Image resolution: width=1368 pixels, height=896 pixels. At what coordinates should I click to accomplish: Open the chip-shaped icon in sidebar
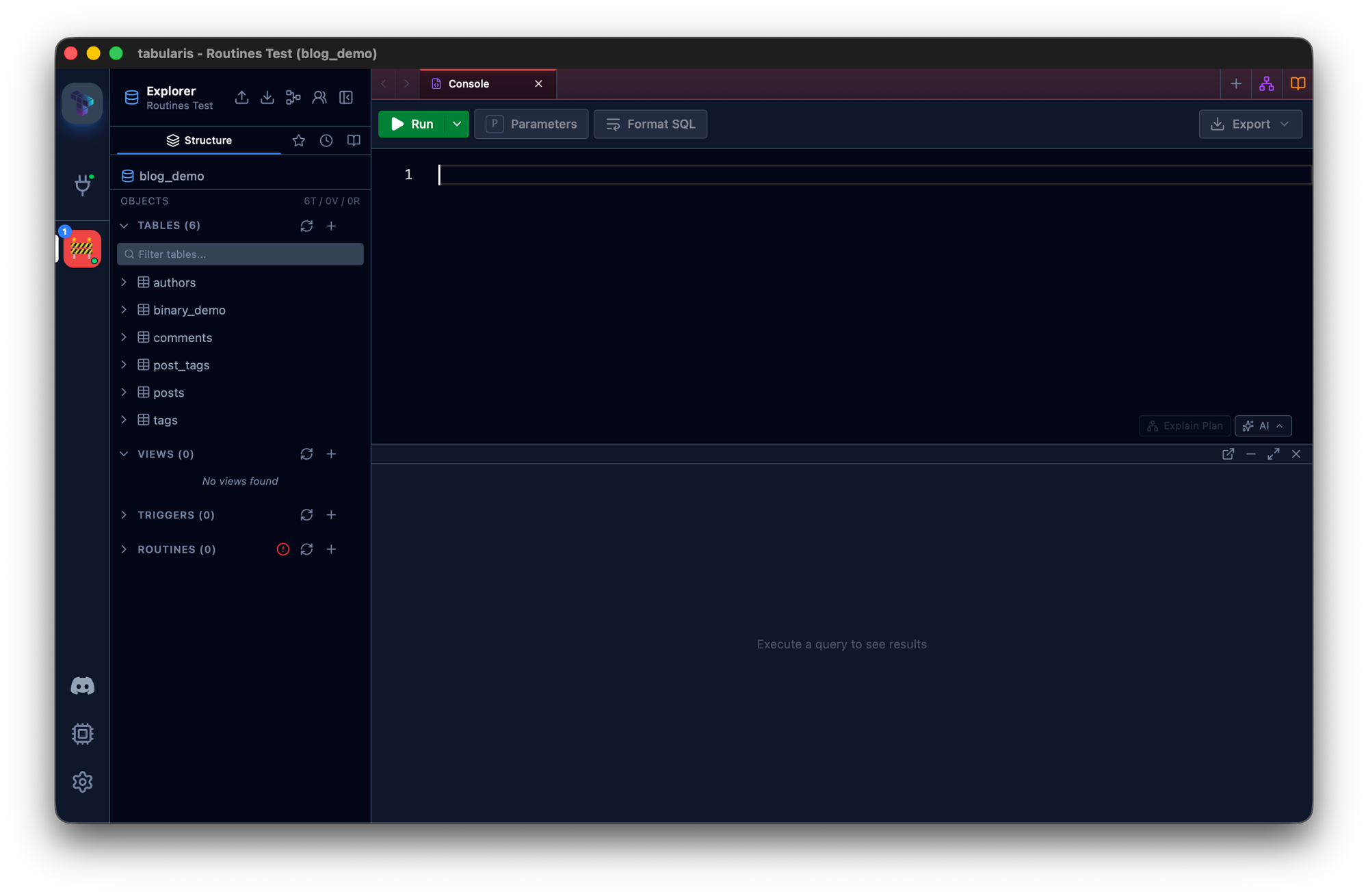tap(82, 733)
